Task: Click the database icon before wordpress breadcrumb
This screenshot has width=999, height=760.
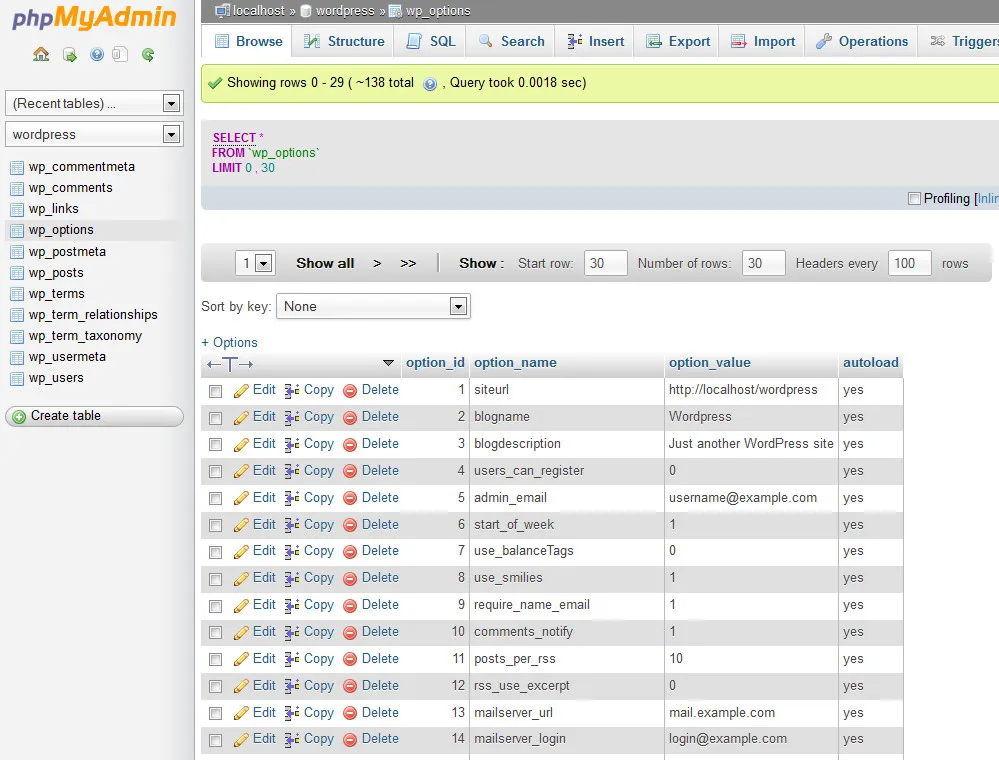Action: [x=306, y=11]
